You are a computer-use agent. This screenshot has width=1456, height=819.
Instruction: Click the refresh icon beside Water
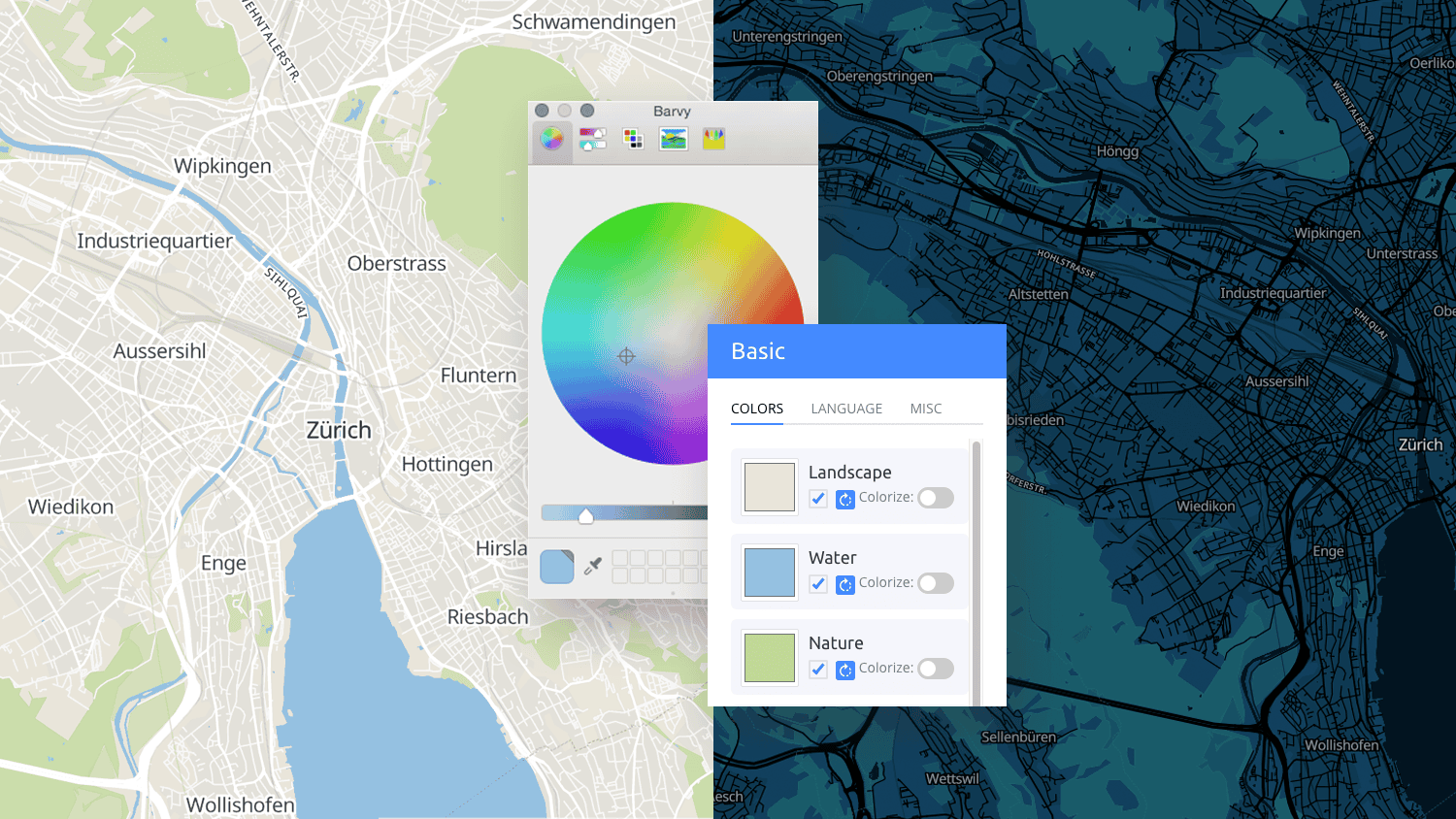tap(844, 583)
